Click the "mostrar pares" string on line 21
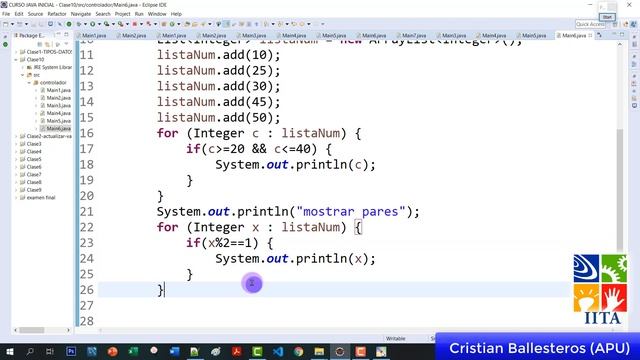The image size is (640, 360). 351,211
